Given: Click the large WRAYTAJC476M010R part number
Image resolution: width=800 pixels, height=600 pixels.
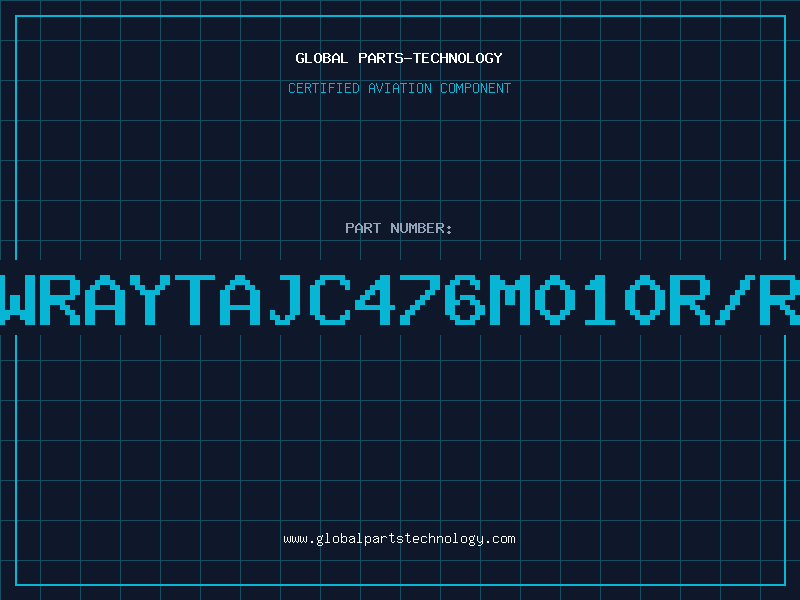Looking at the screenshot, I should click(x=400, y=300).
